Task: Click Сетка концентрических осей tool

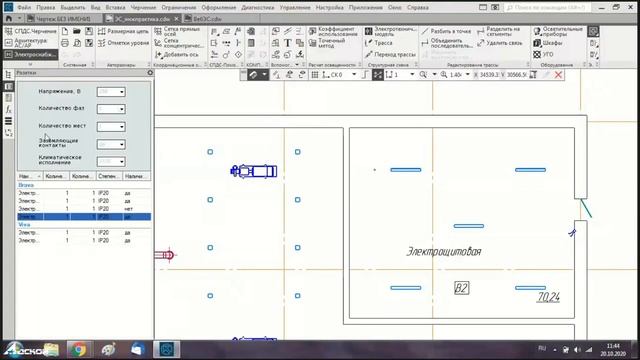Action: pos(179,43)
